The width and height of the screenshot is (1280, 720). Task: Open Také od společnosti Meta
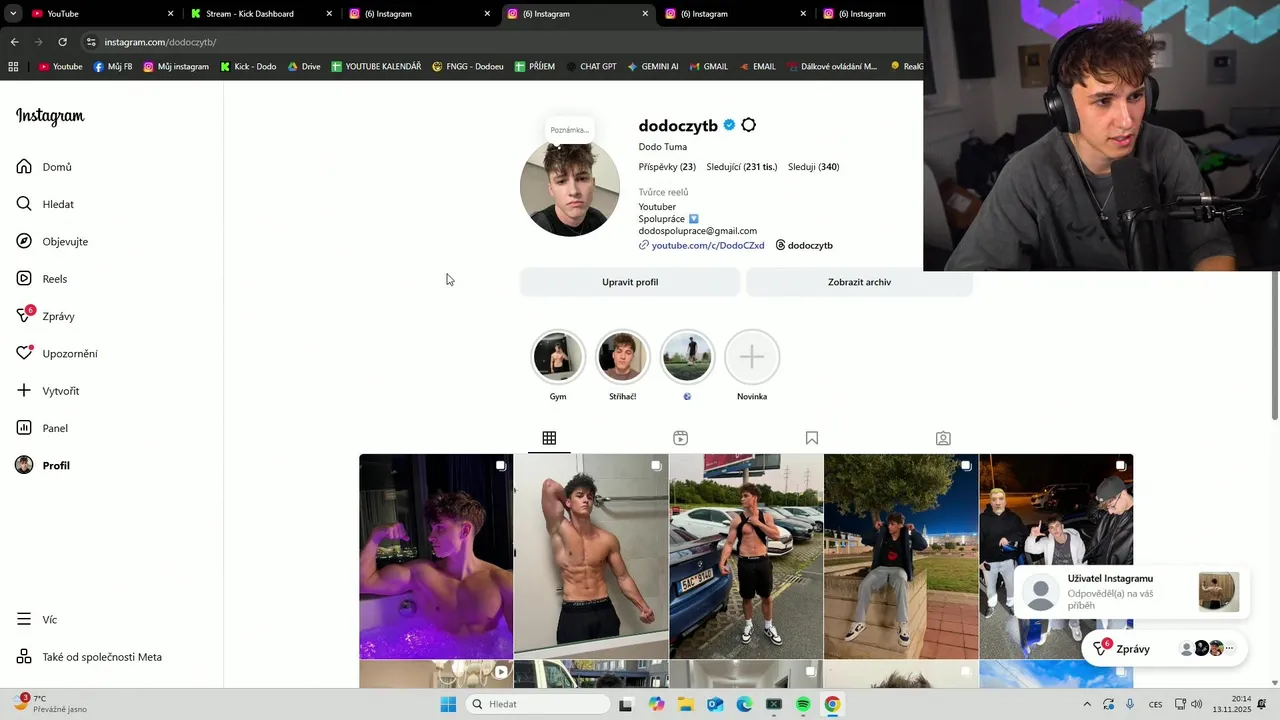(101, 657)
